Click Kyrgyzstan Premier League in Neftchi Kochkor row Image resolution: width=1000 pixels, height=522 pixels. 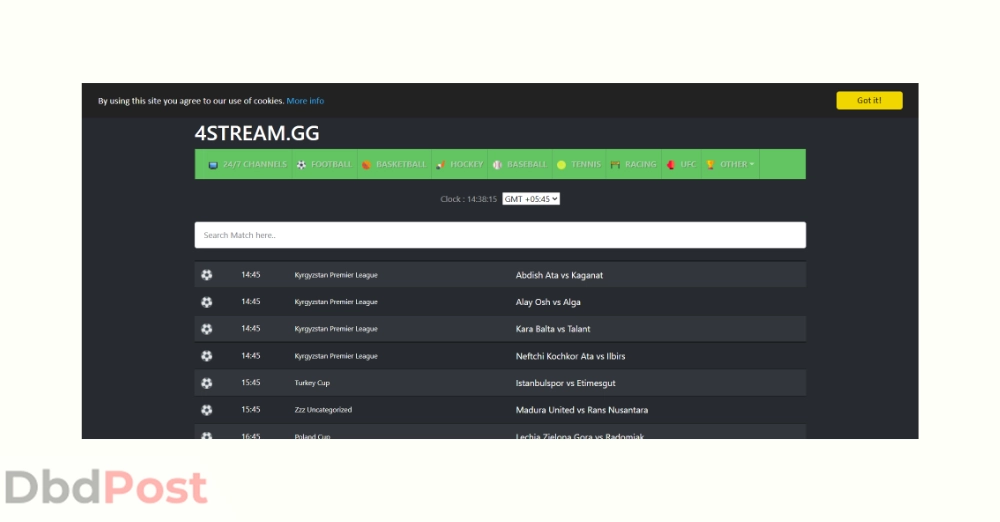[336, 356]
